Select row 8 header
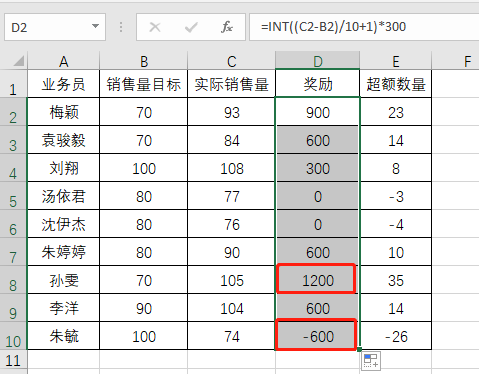The width and height of the screenshot is (479, 374). click(13, 280)
